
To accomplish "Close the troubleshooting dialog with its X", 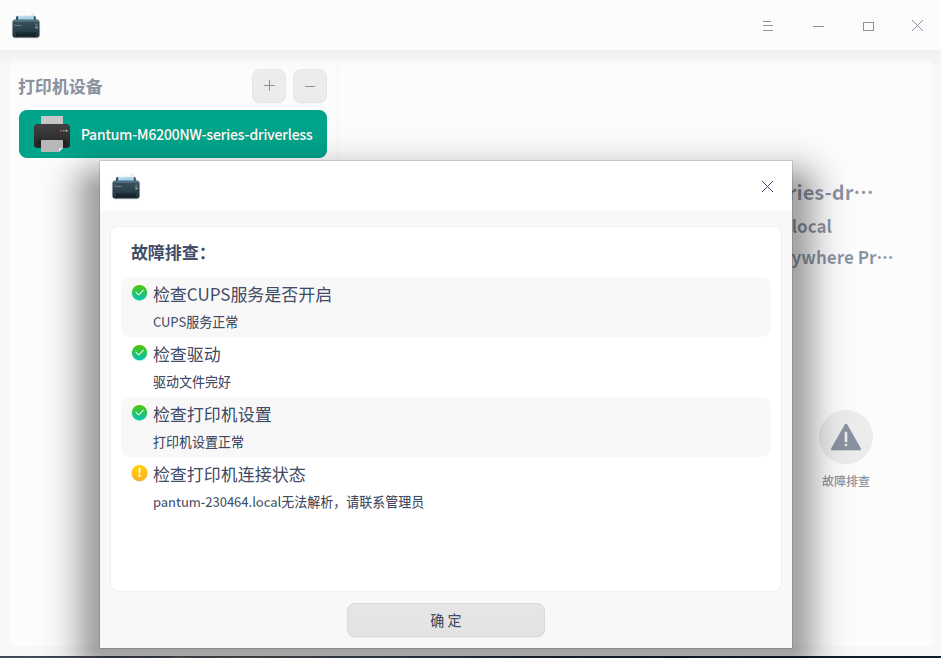I will point(767,186).
